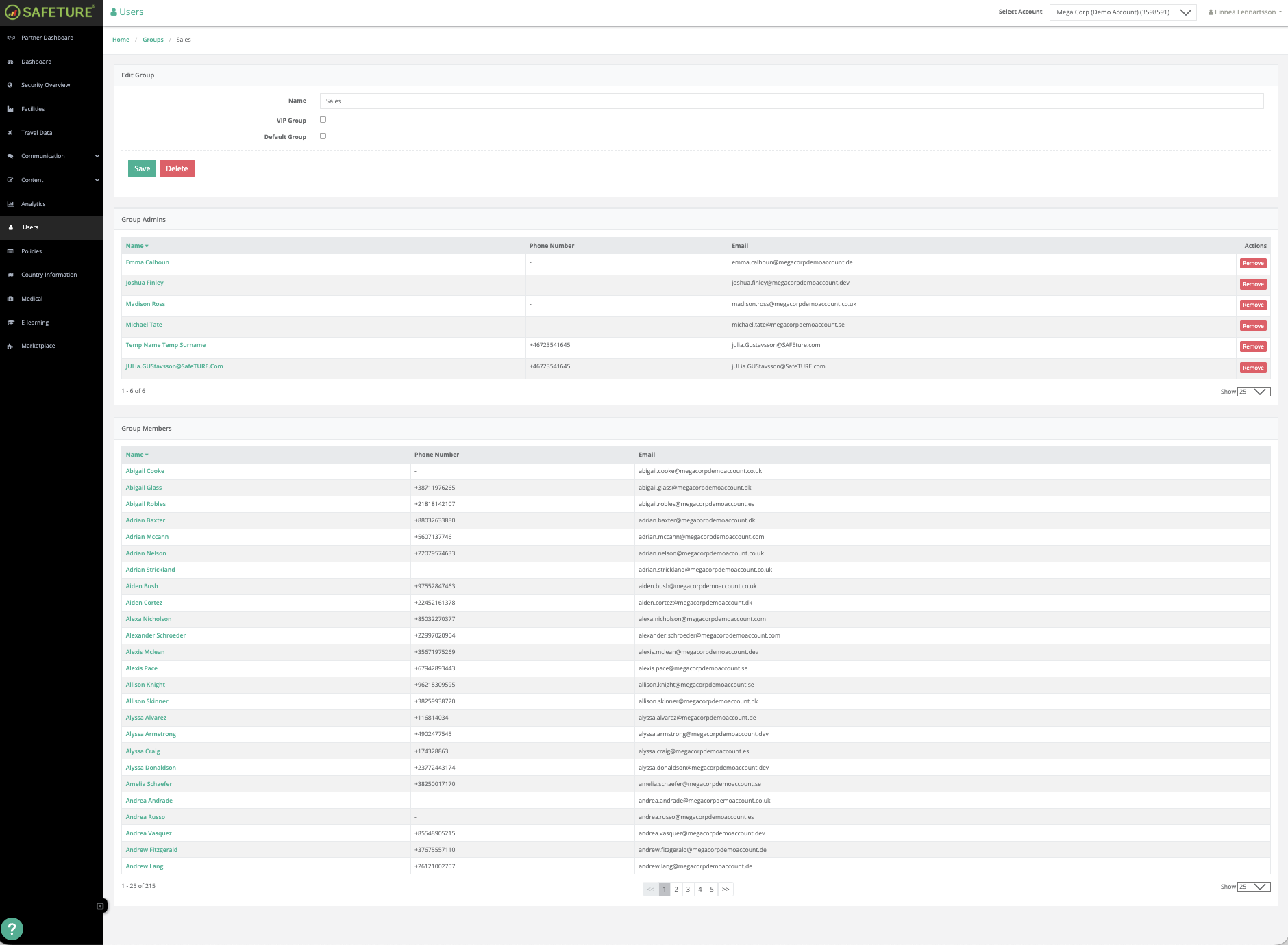Tick the Default Group checkbox
1288x945 pixels.
coord(323,136)
